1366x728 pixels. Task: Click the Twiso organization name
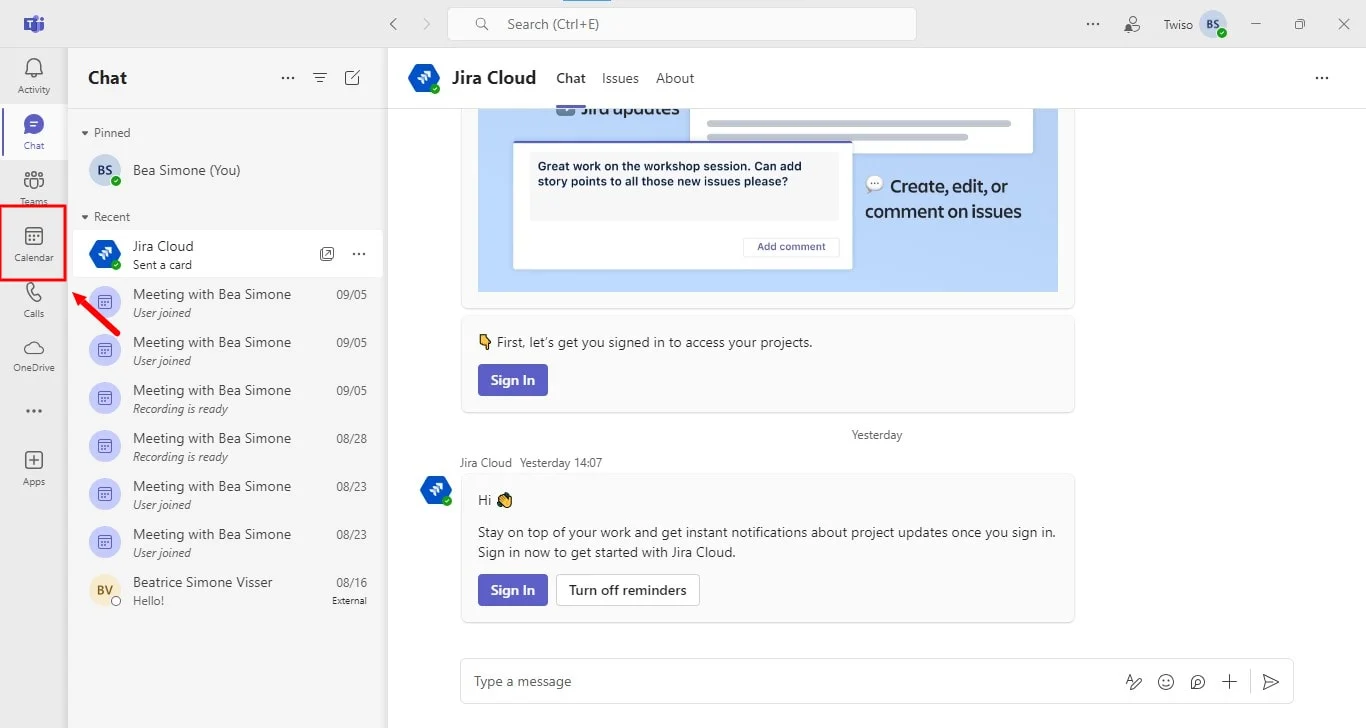click(x=1178, y=24)
